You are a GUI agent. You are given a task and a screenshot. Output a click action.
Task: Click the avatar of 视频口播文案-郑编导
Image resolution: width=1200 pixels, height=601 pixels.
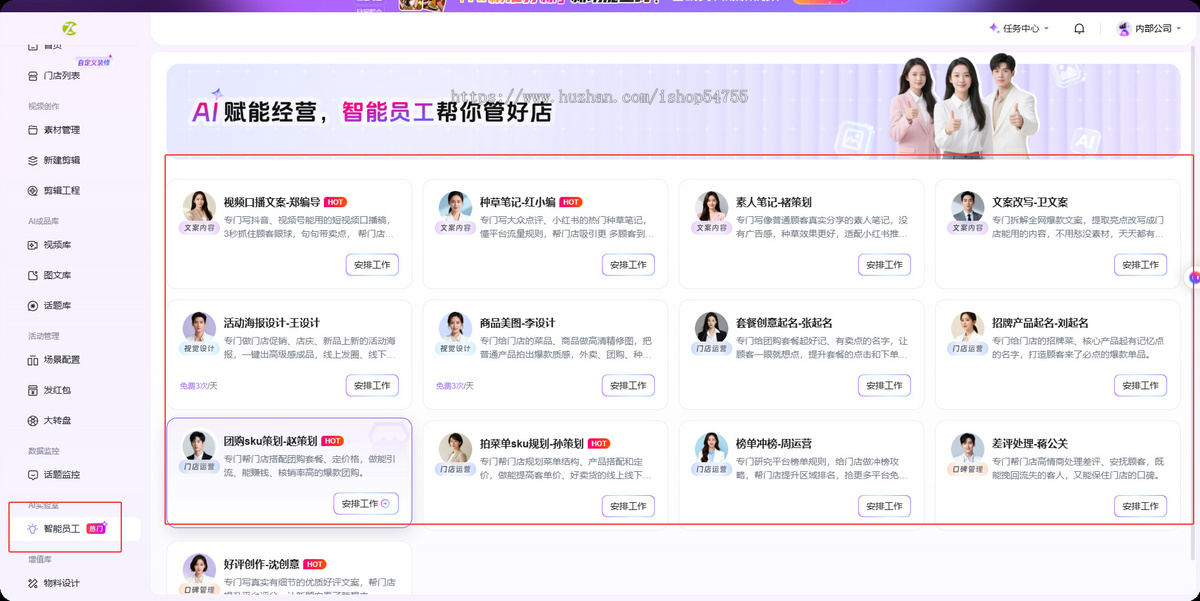(x=199, y=207)
